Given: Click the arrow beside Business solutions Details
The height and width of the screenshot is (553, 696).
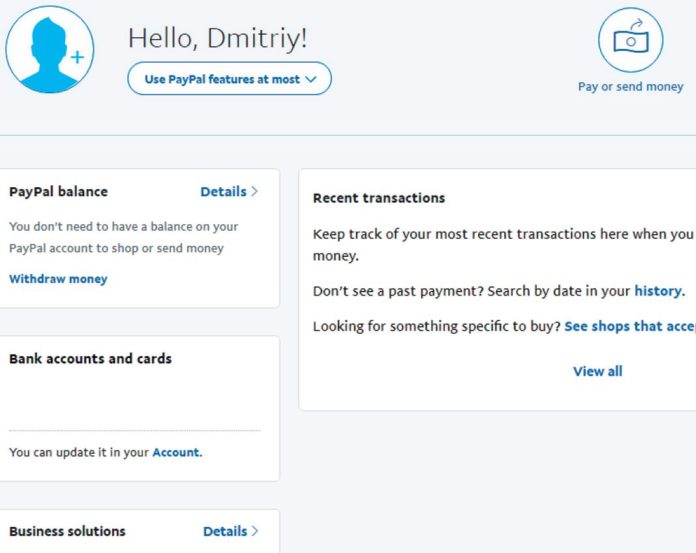Looking at the screenshot, I should [255, 532].
